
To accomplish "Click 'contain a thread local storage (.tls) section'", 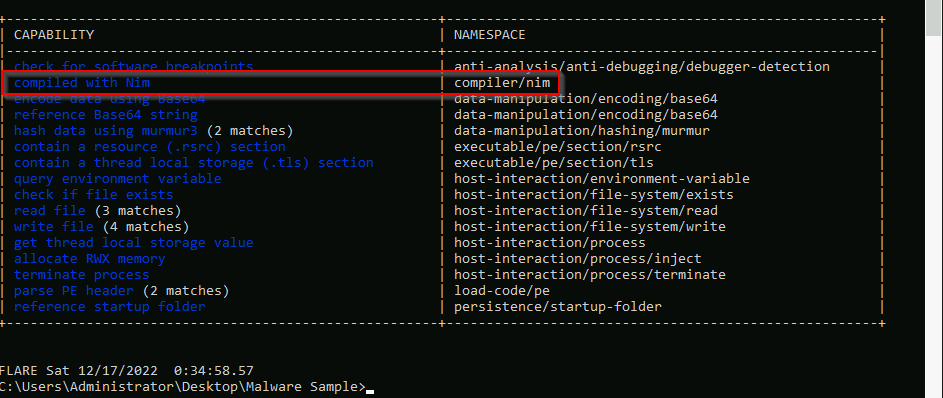I will coord(194,162).
